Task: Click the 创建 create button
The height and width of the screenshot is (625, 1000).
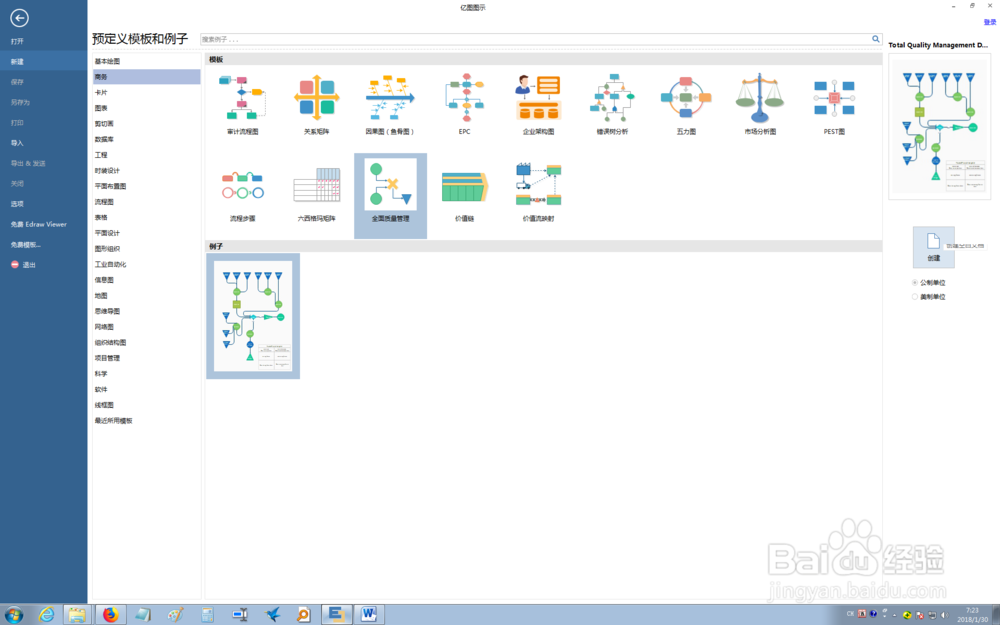Action: (934, 247)
